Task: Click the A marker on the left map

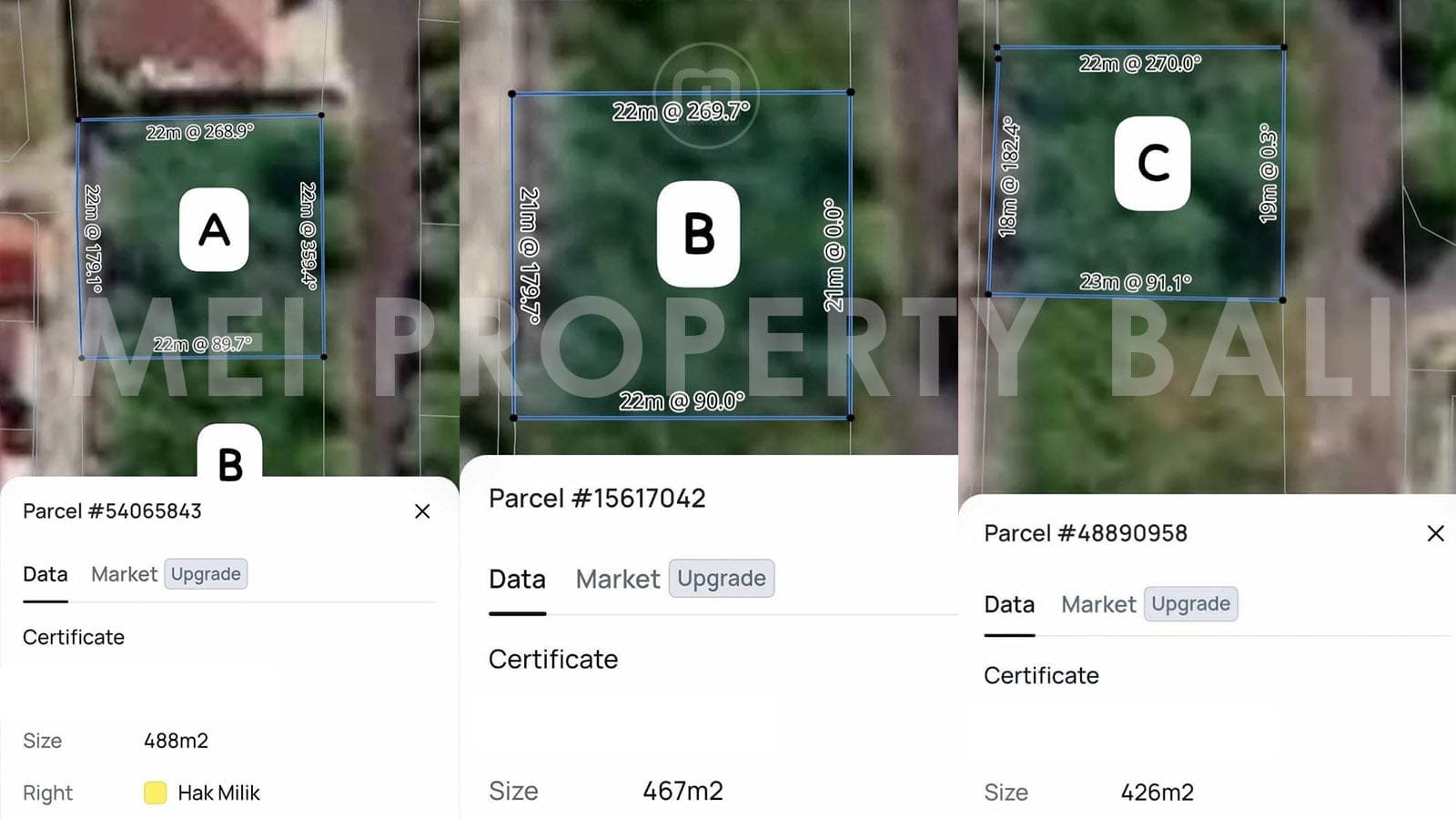Action: pyautogui.click(x=214, y=229)
